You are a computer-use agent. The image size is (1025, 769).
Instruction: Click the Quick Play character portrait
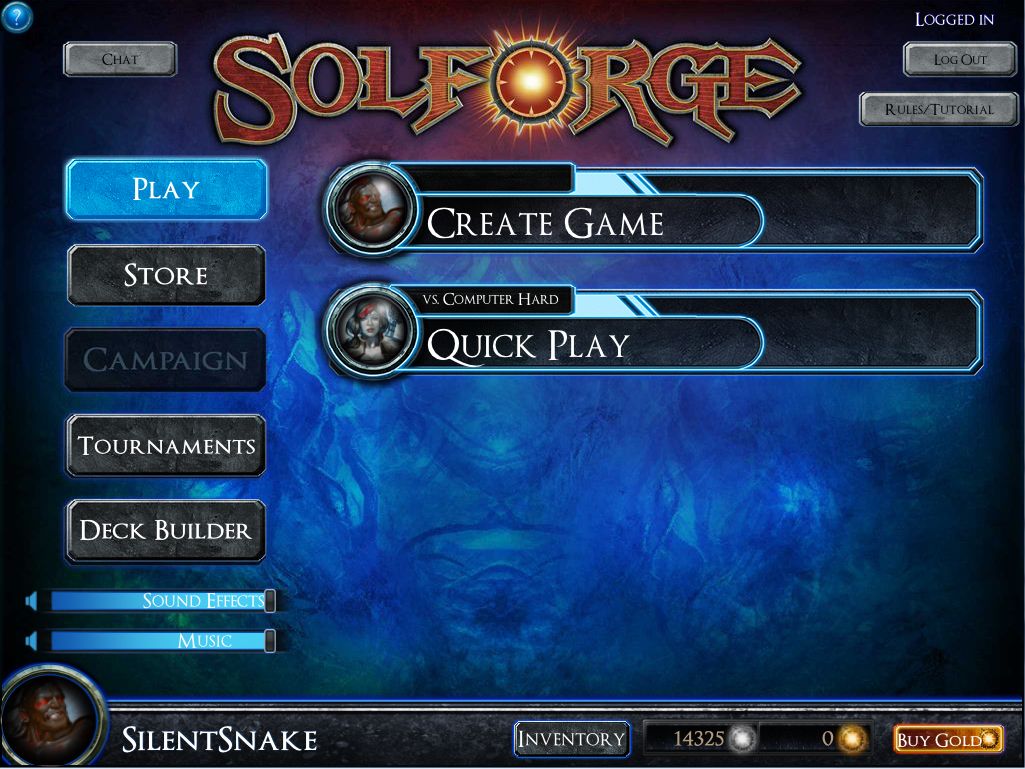[x=371, y=330]
